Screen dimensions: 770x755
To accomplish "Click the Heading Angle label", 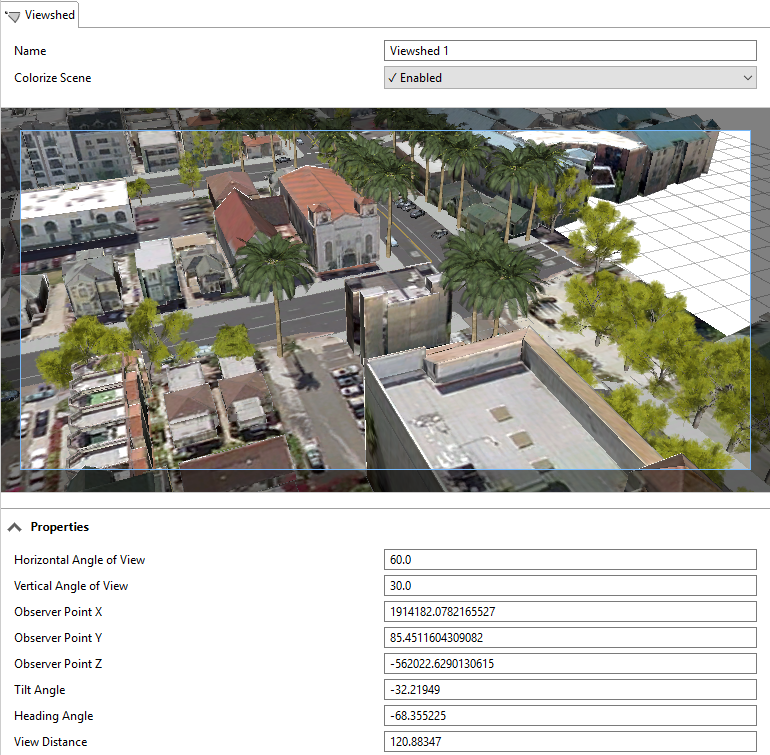I will click(x=54, y=716).
